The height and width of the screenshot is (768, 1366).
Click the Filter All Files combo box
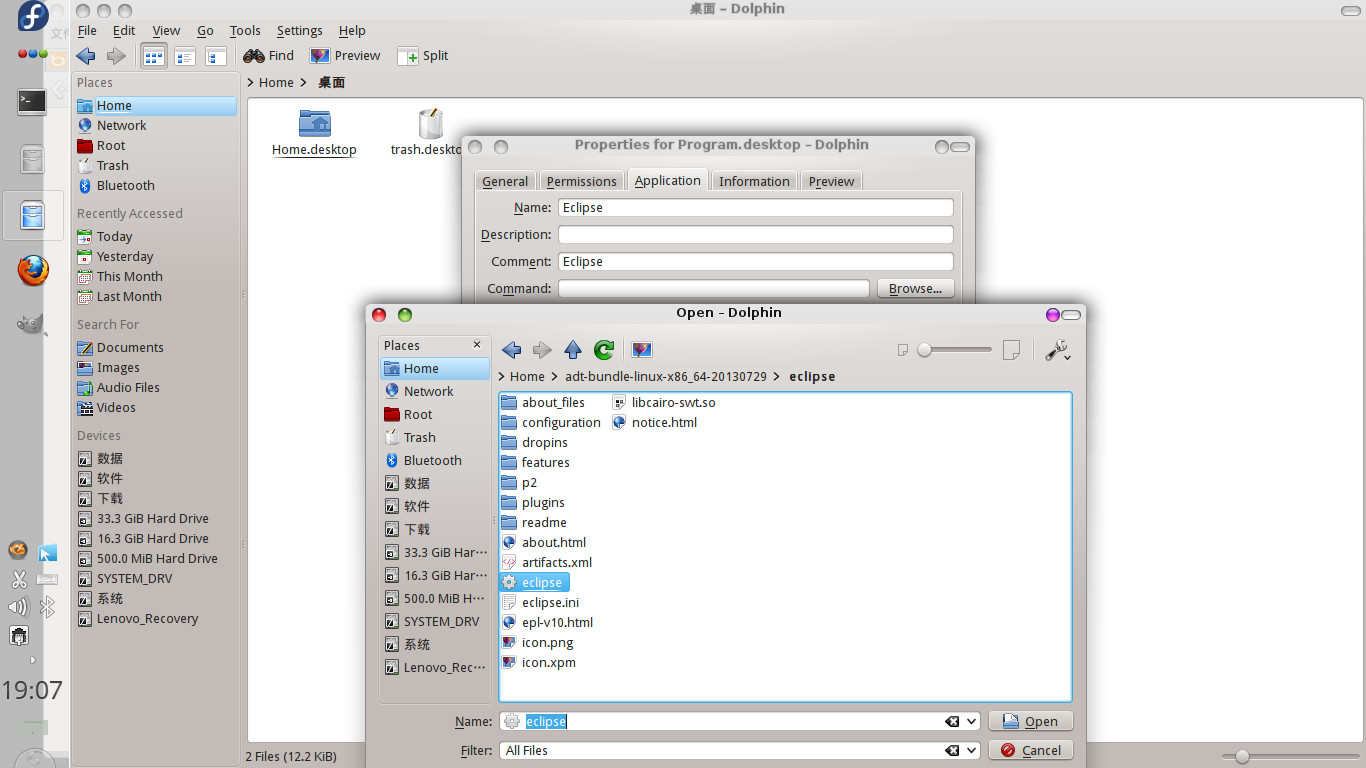[x=740, y=750]
